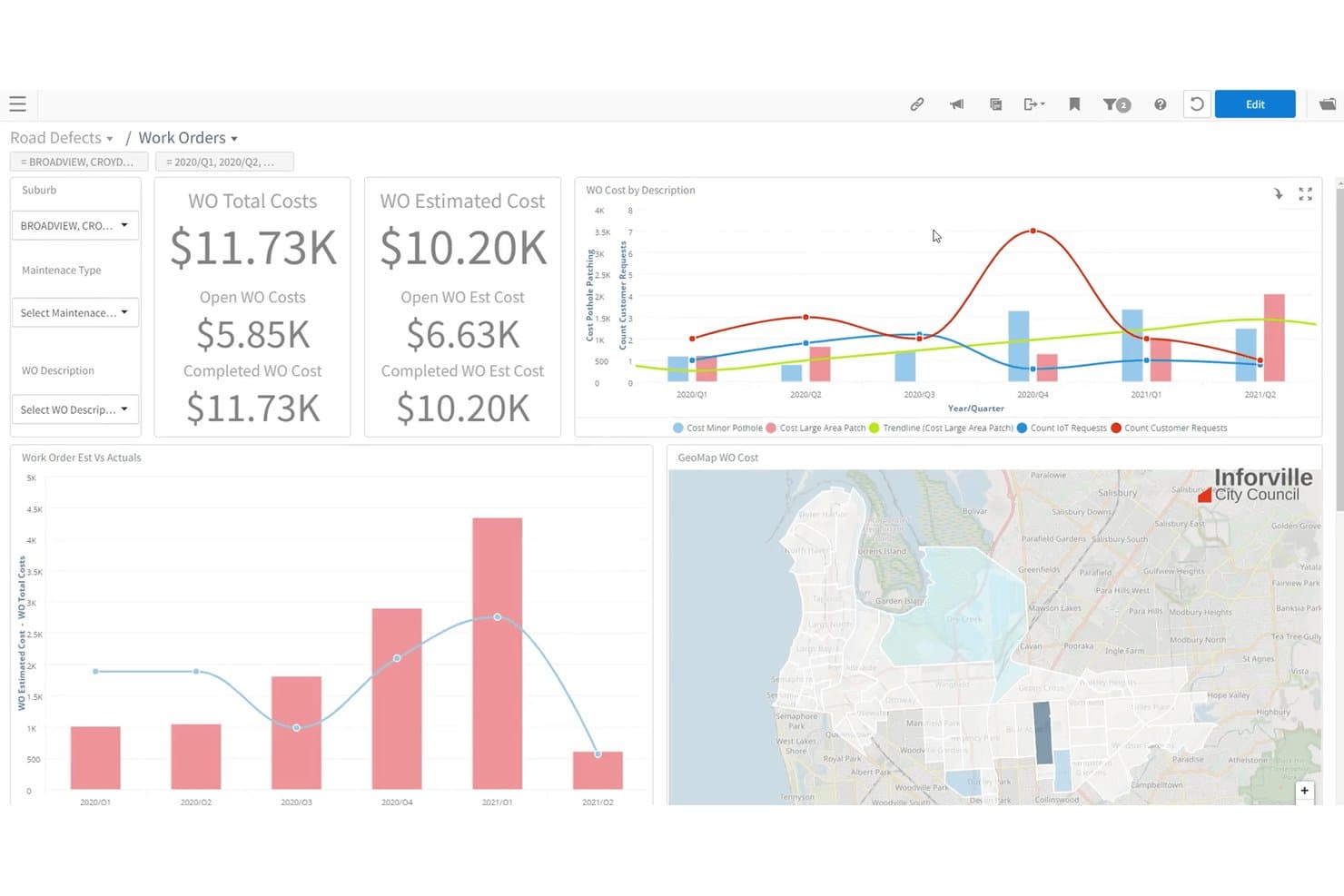This screenshot has width=1344, height=896.
Task: Click the red peak point at 2020/Q4
Action: pyautogui.click(x=1033, y=231)
